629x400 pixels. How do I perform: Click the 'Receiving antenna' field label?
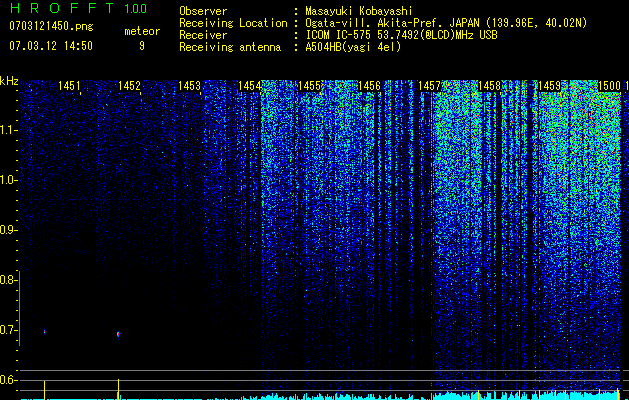click(x=230, y=47)
